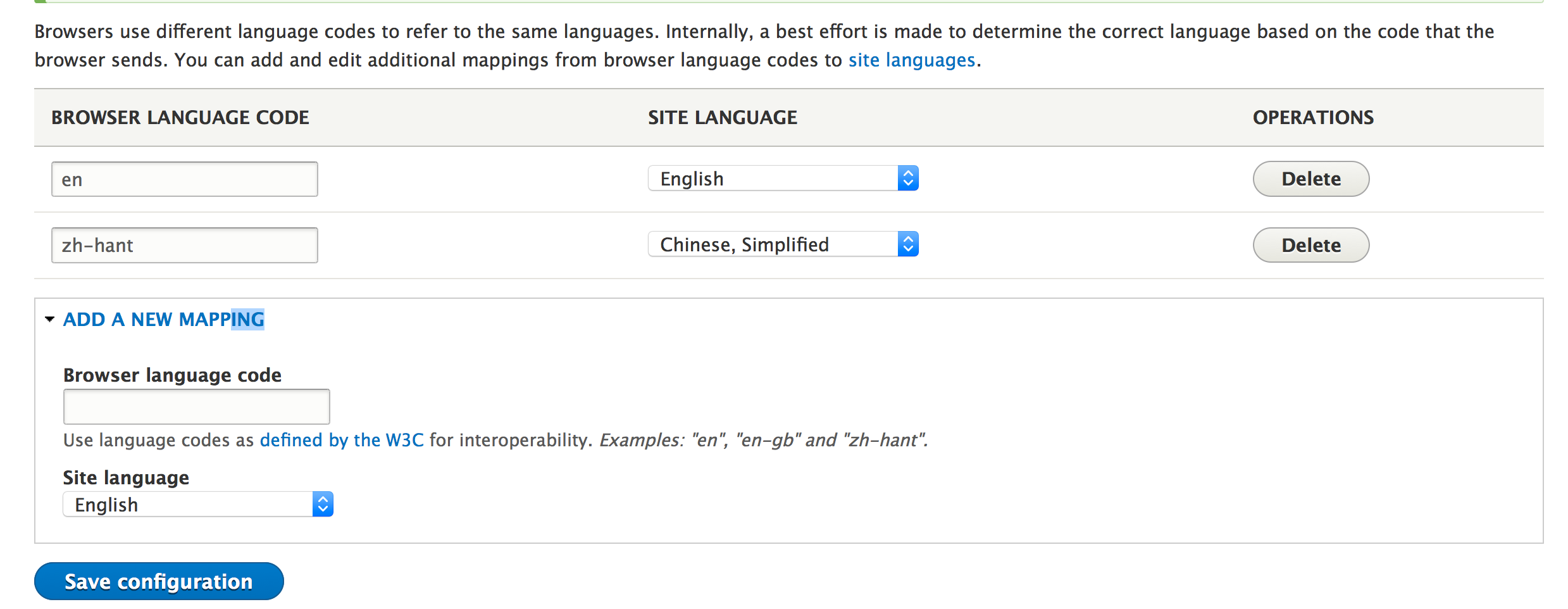Open the site languages link
1568x609 pixels.
[x=912, y=60]
